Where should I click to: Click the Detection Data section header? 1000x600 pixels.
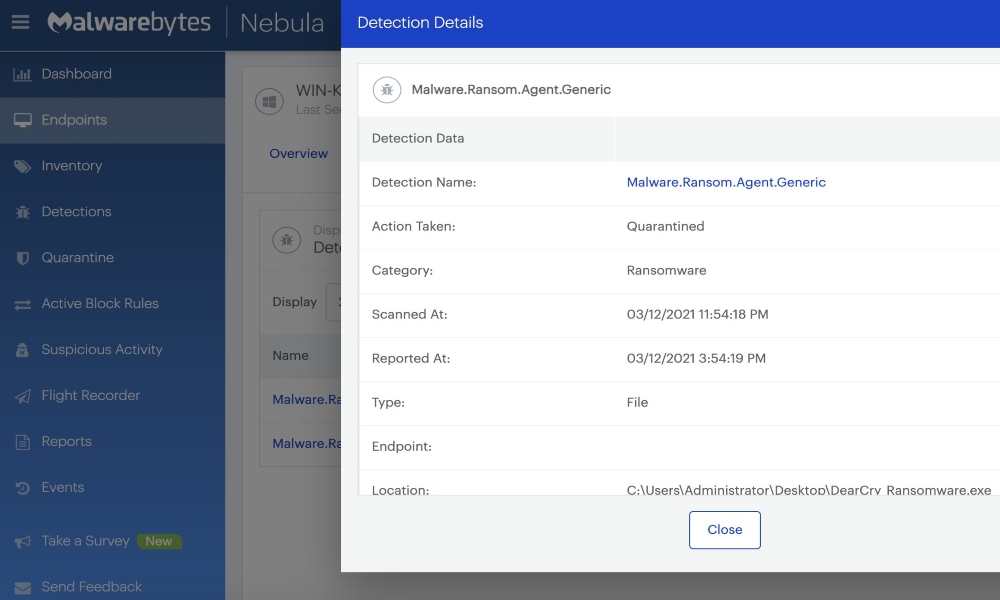[x=418, y=138]
